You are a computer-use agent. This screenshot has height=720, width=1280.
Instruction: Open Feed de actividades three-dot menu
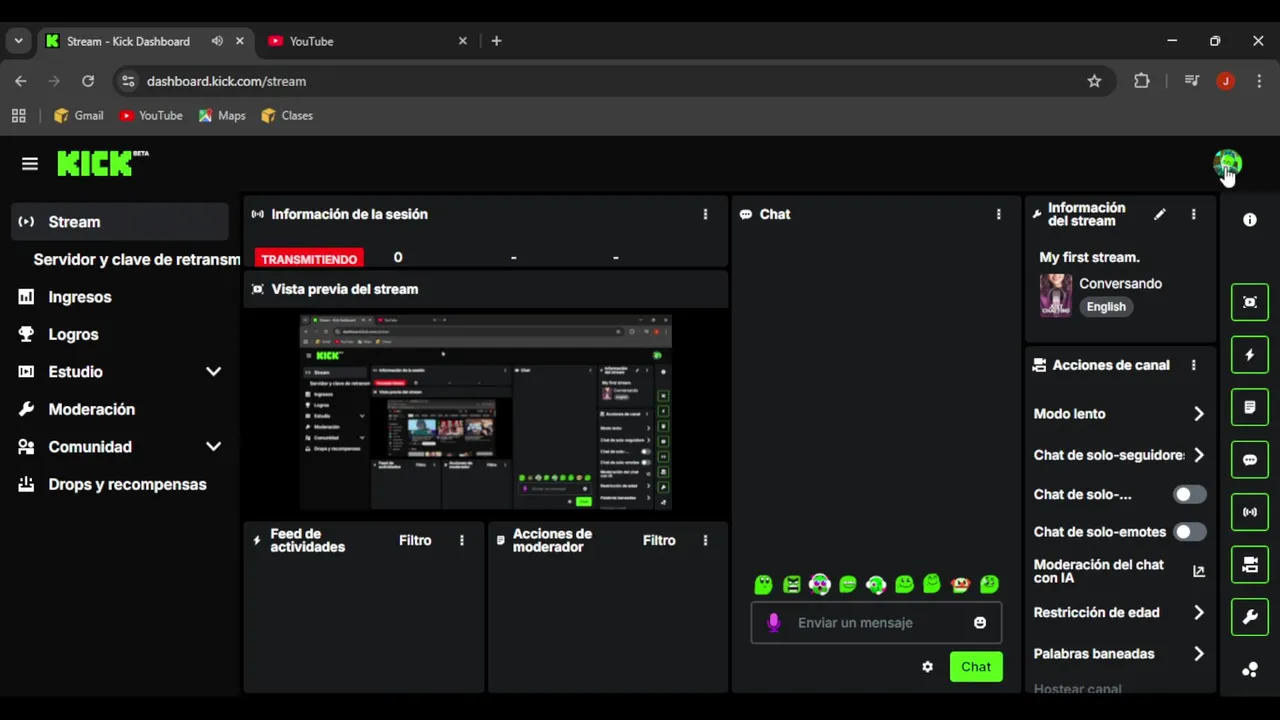pyautogui.click(x=461, y=540)
